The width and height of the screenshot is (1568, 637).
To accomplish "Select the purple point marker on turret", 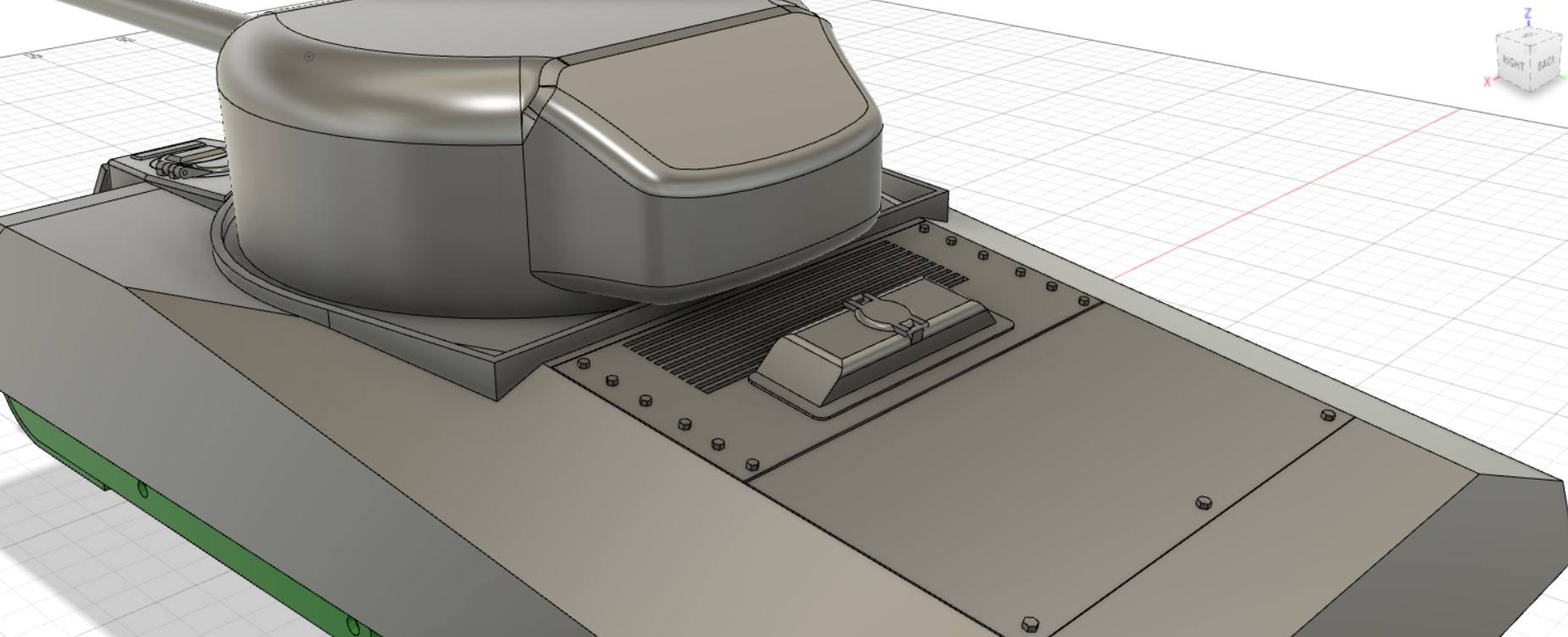I will coord(309,57).
